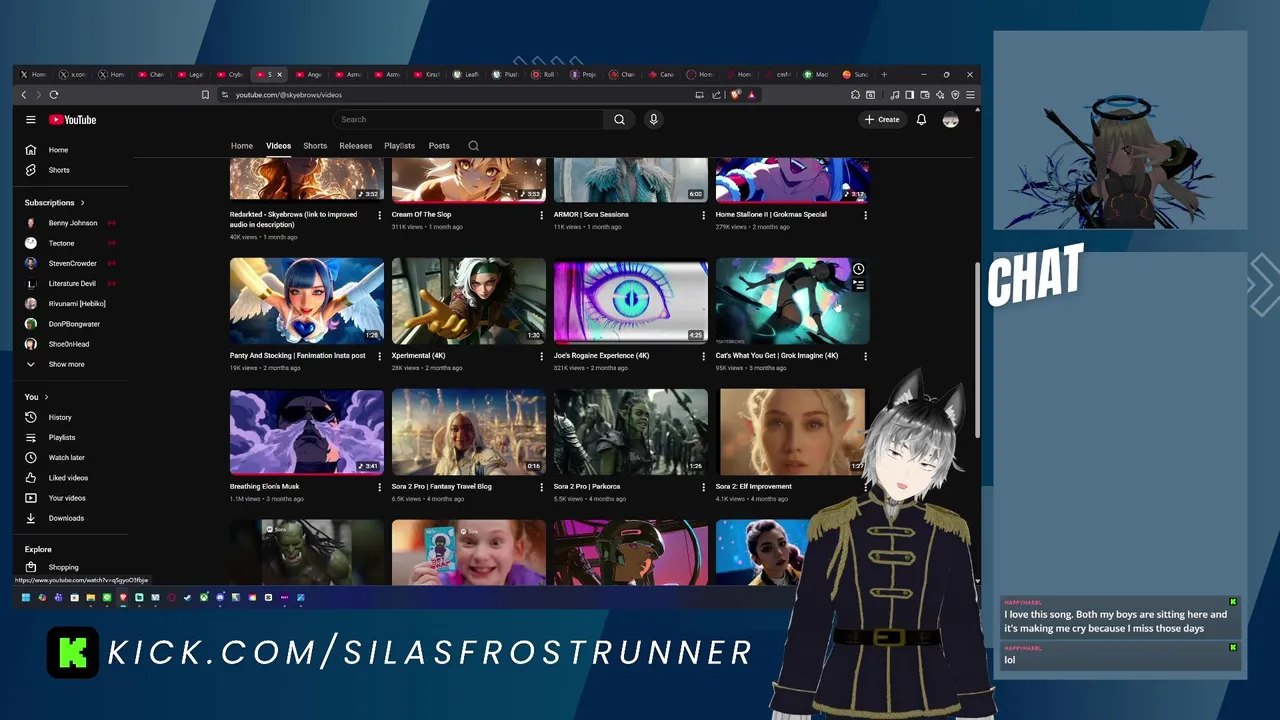Start voice search with the microphone icon

pos(653,119)
